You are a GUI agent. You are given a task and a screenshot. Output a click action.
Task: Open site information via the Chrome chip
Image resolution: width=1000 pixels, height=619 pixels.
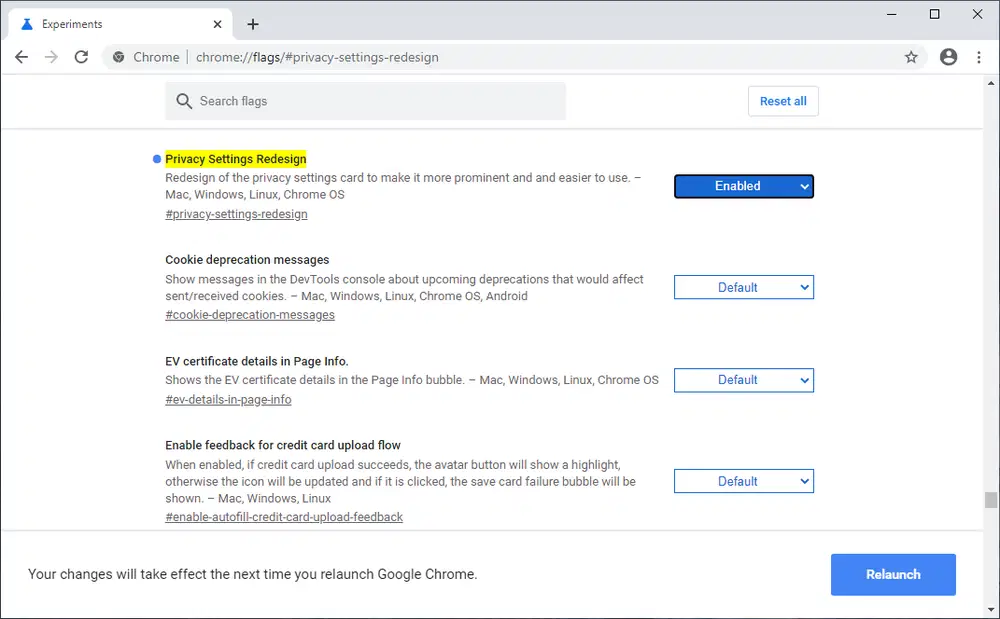143,57
